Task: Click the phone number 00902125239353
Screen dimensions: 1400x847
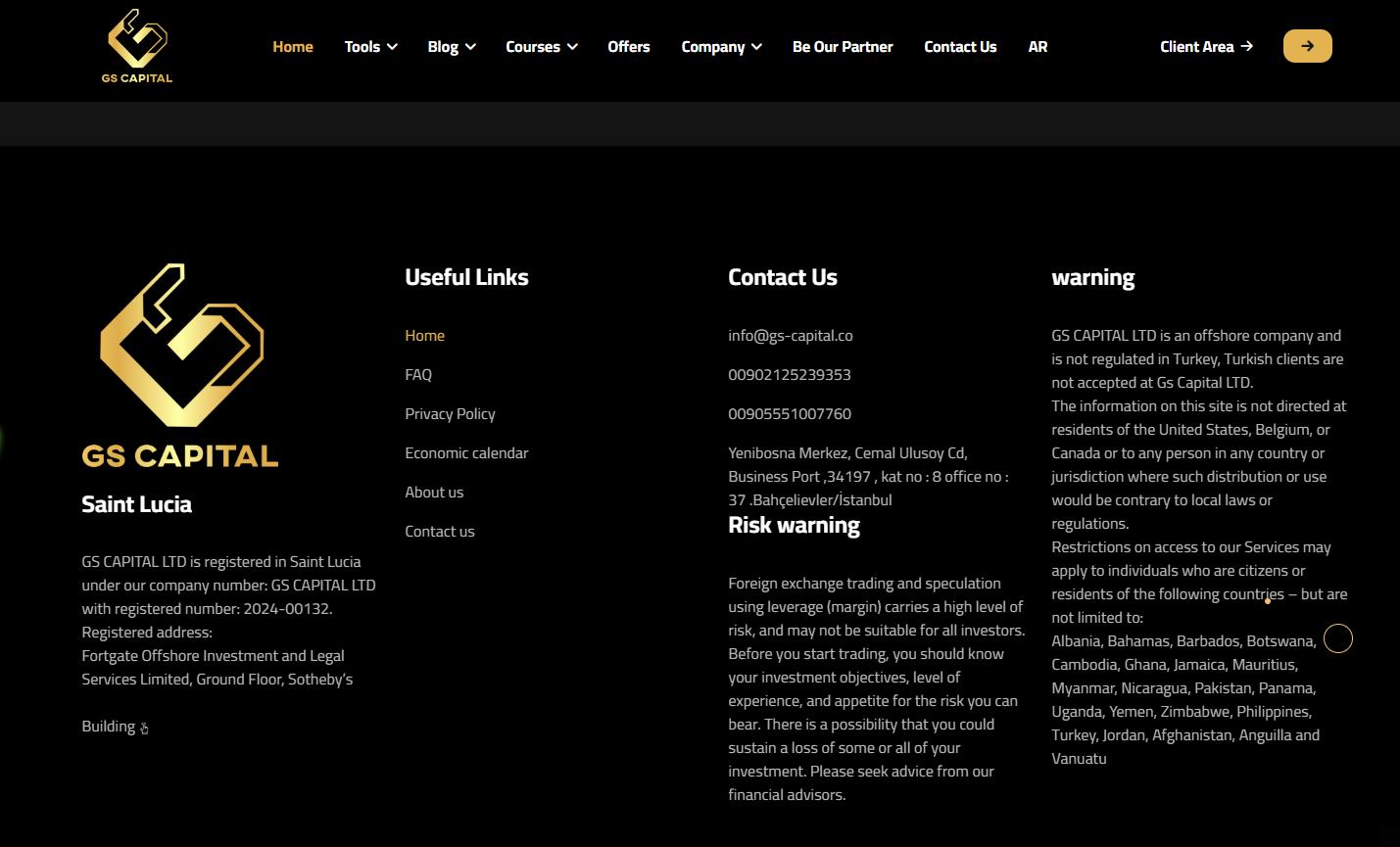Action: pos(790,374)
